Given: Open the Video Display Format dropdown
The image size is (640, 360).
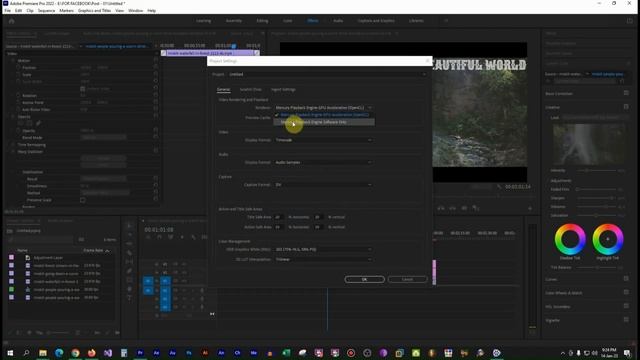Looking at the screenshot, I should pyautogui.click(x=324, y=140).
